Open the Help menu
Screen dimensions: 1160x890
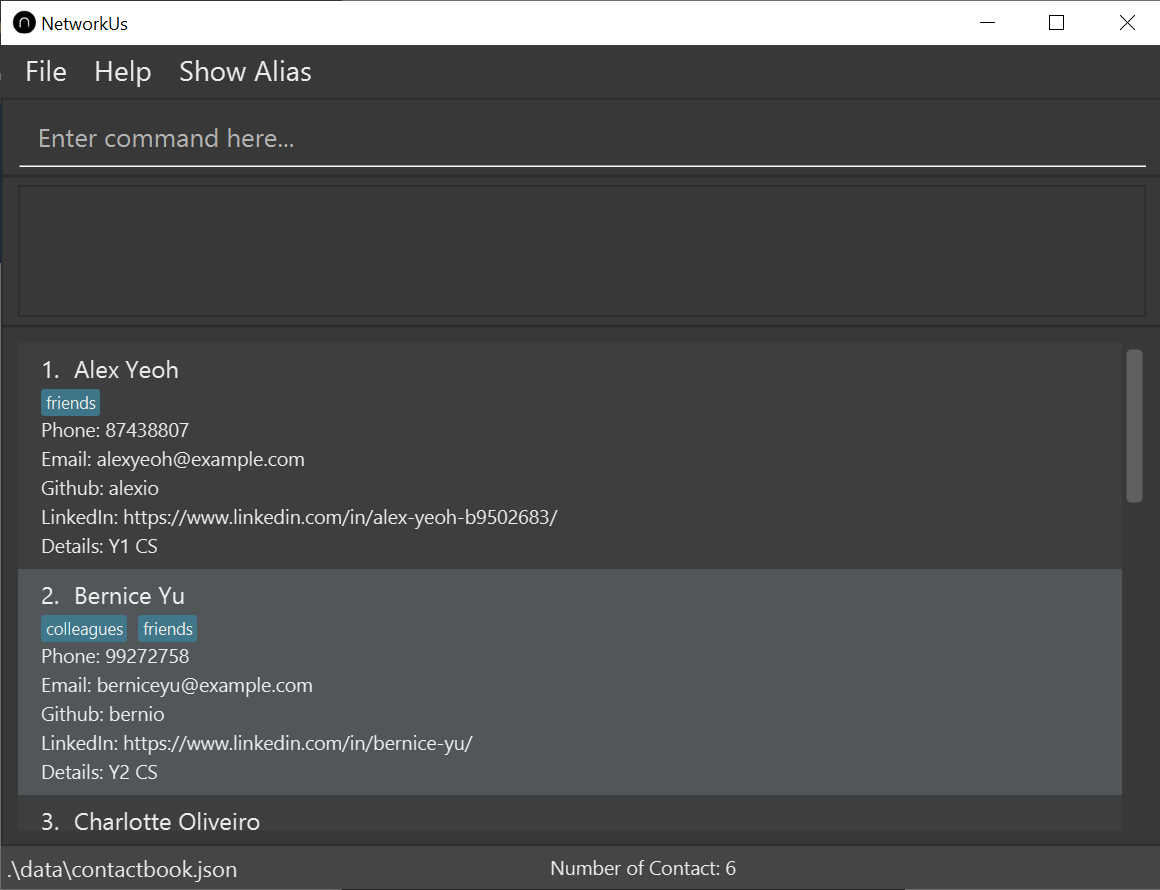(x=122, y=72)
